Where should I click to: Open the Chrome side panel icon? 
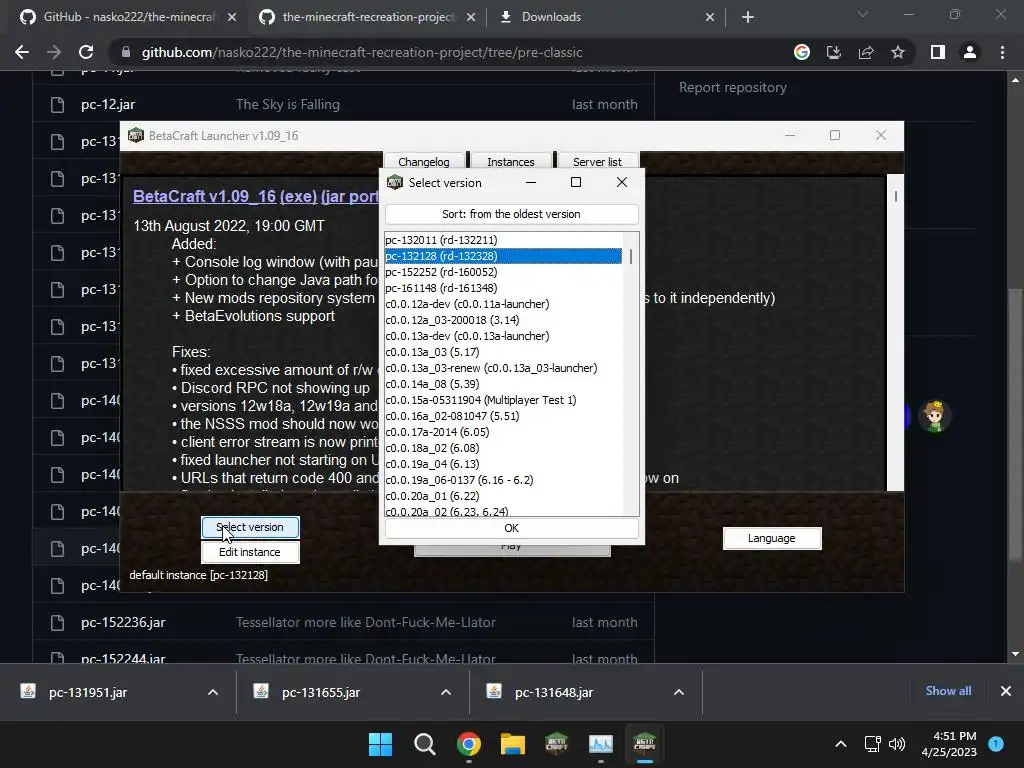[938, 52]
